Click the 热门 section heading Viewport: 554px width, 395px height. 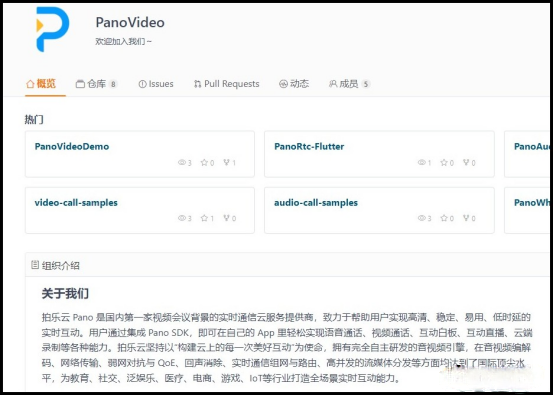click(34, 119)
